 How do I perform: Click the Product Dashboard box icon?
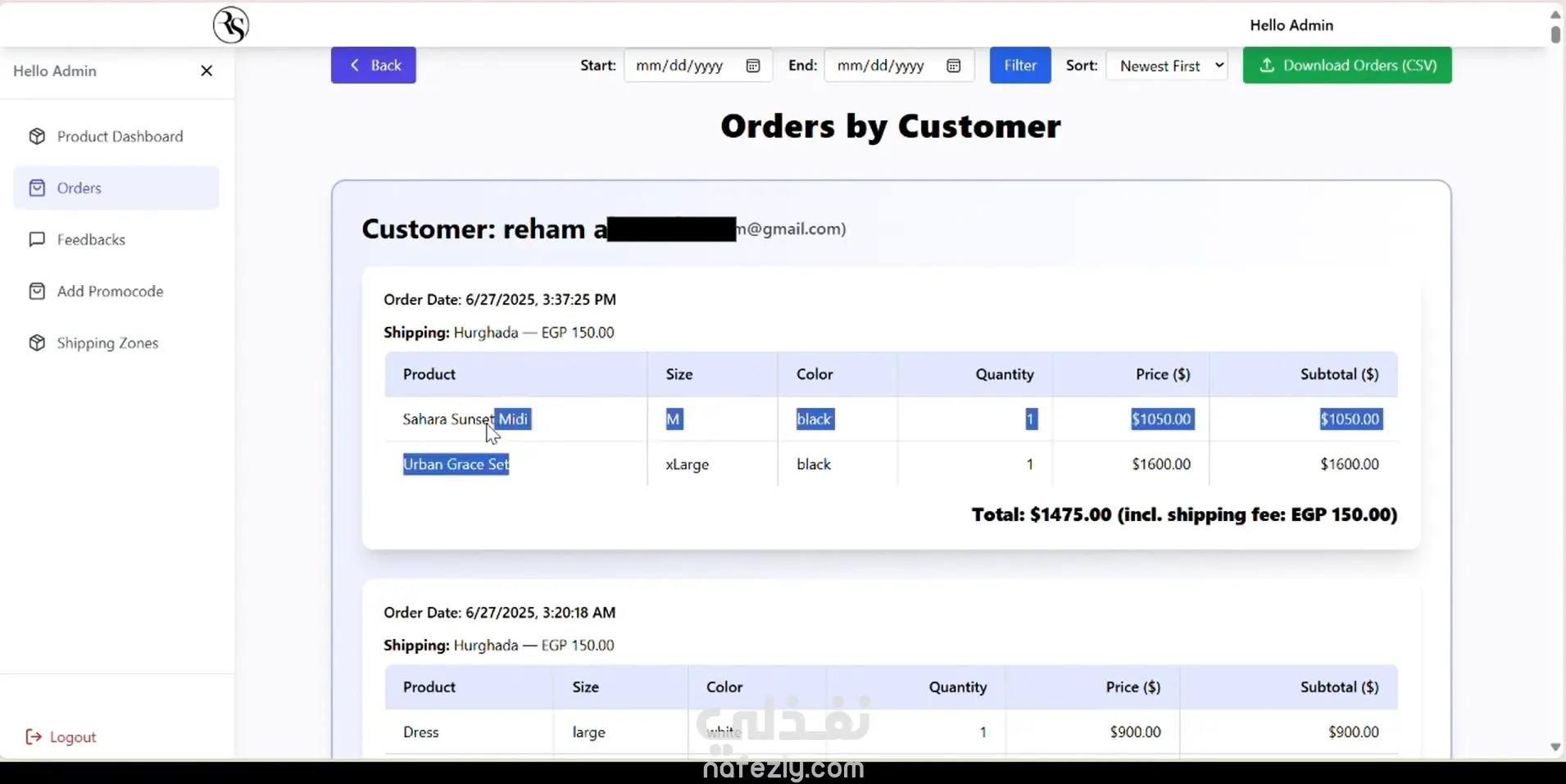[37, 137]
